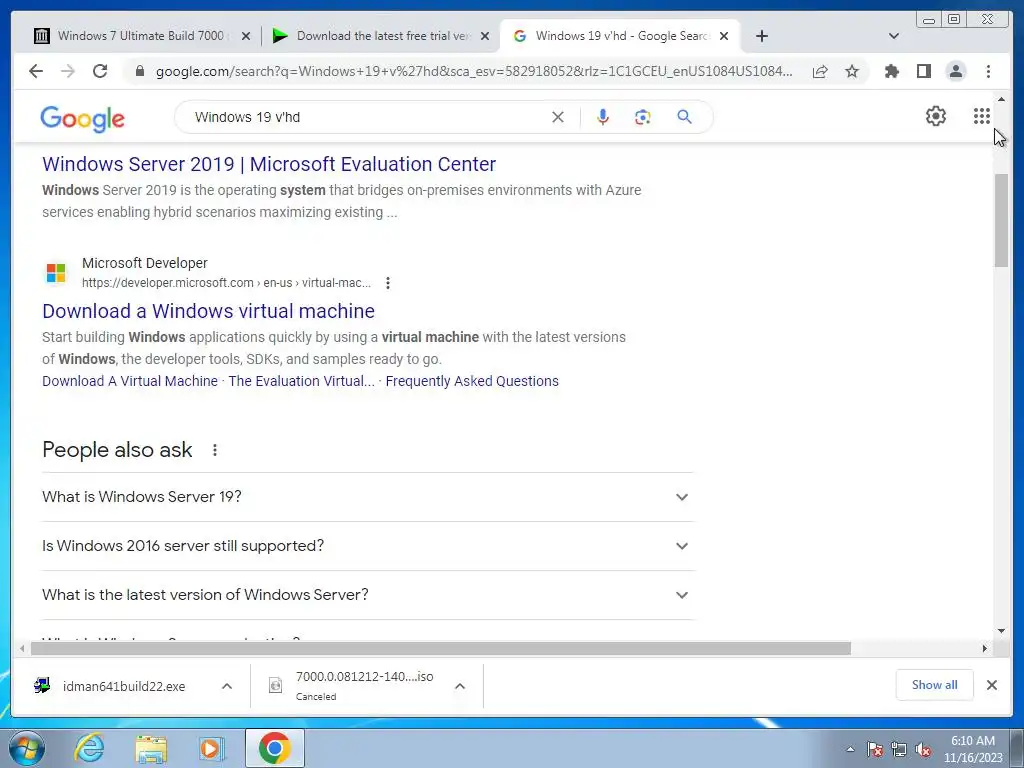Open the Google apps grid
The height and width of the screenshot is (768, 1024).
point(982,116)
